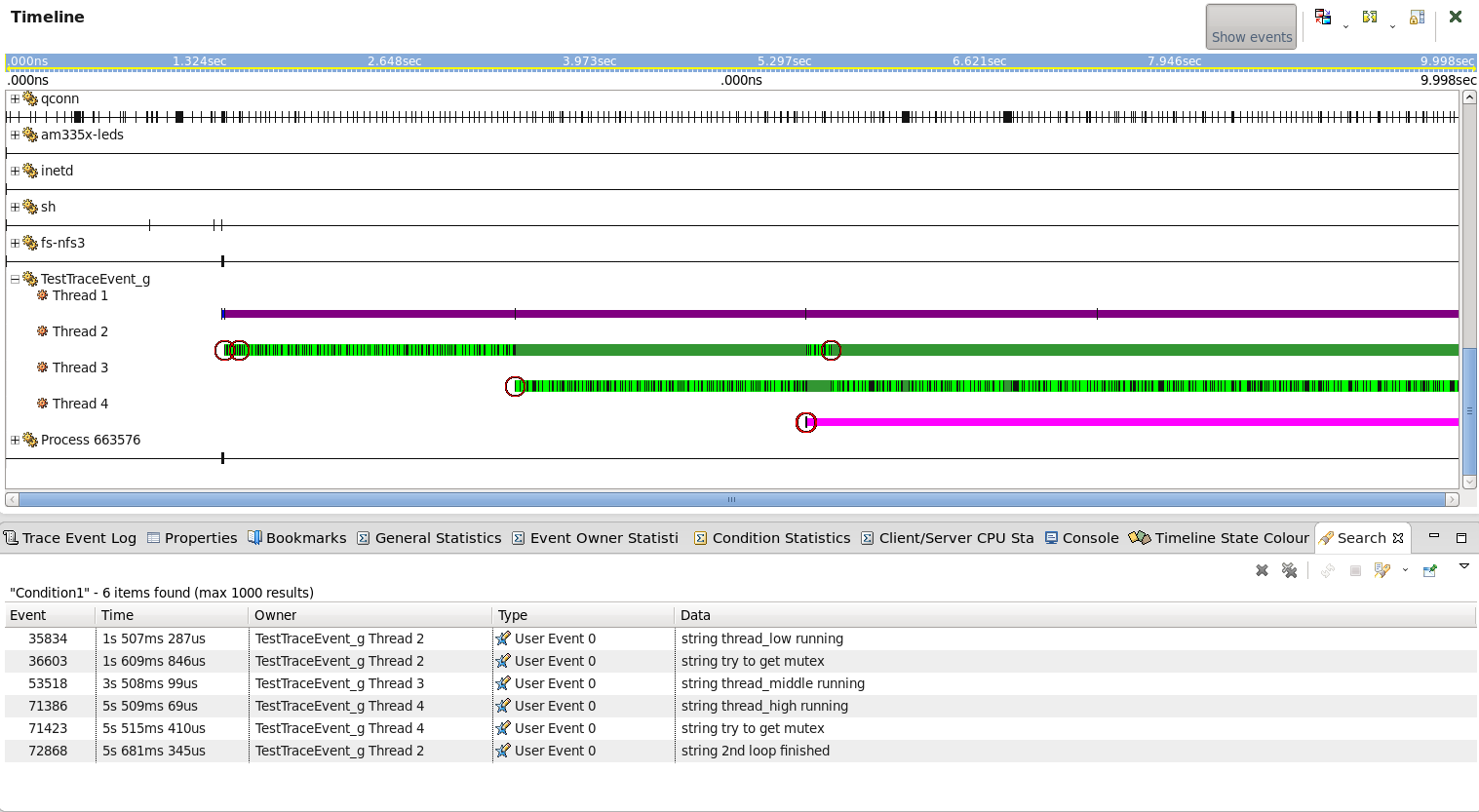Open the previous searches dropdown arrow
This screenshot has width=1479, height=812.
(x=1405, y=570)
